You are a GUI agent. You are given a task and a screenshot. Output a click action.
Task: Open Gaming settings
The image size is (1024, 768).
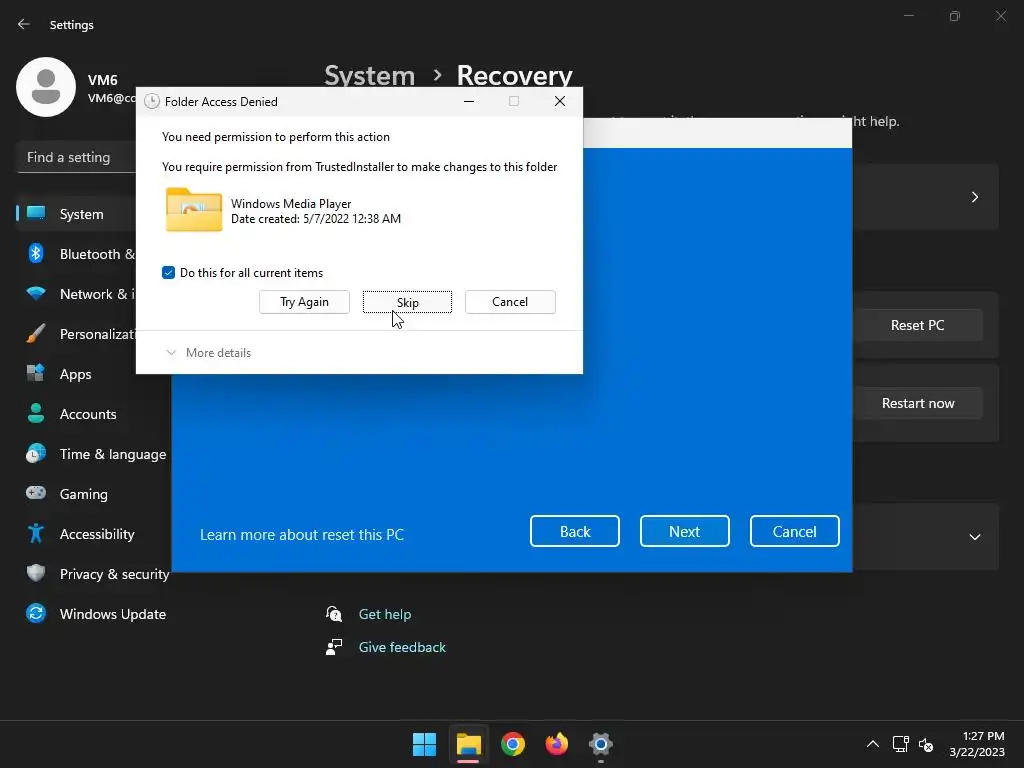tap(84, 494)
